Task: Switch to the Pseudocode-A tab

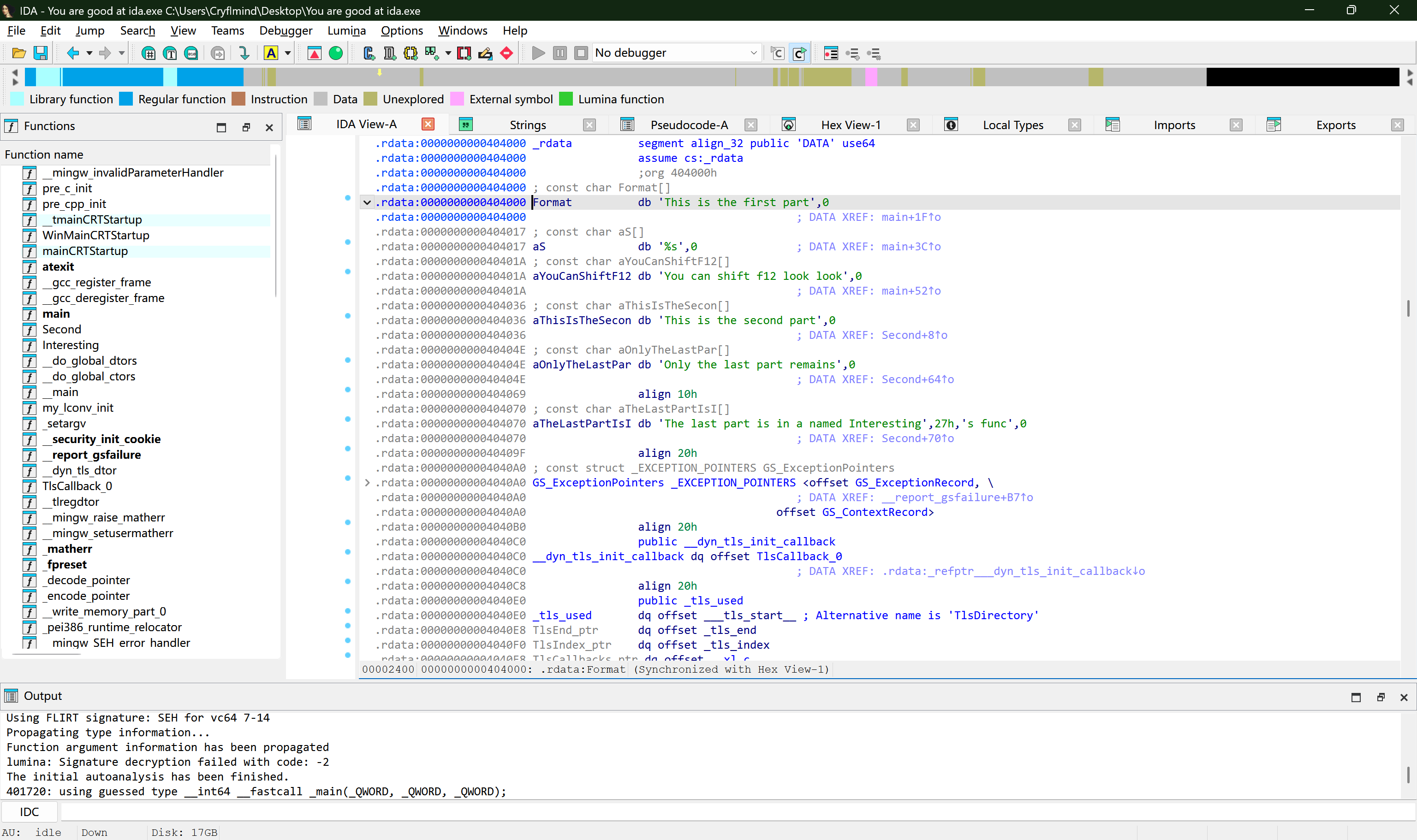Action: pyautogui.click(x=689, y=125)
